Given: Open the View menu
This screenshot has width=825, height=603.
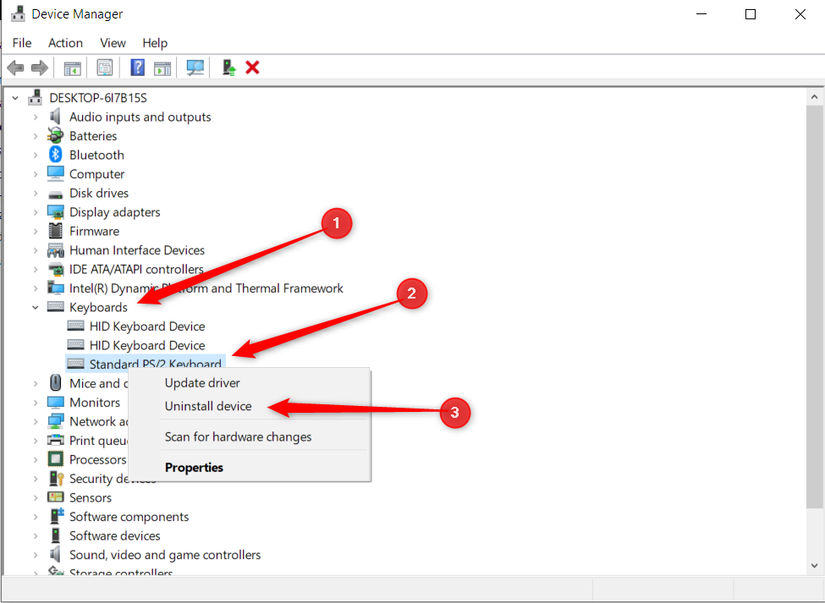Looking at the screenshot, I should (x=113, y=43).
